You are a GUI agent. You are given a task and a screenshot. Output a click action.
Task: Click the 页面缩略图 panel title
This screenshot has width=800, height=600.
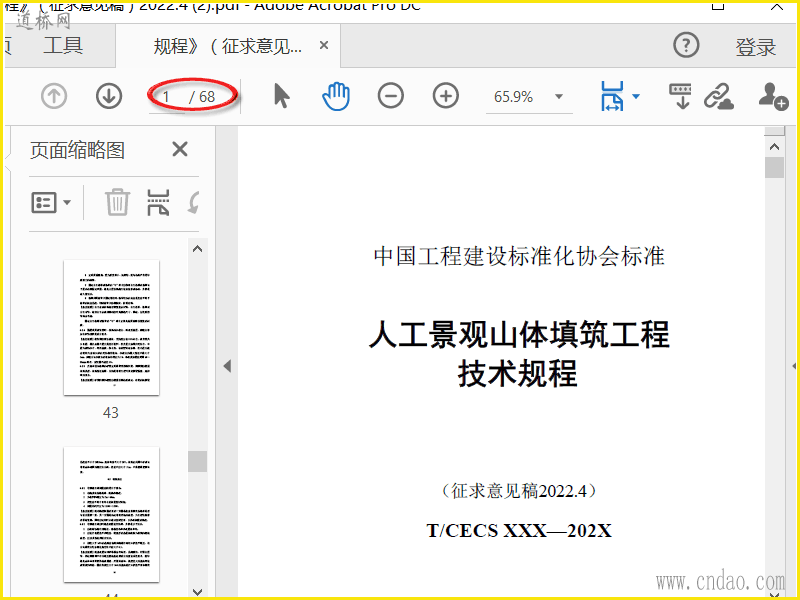[x=78, y=150]
